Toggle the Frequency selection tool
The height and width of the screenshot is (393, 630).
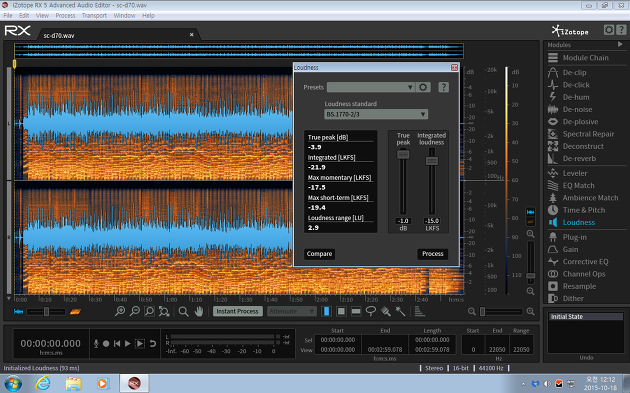point(356,311)
